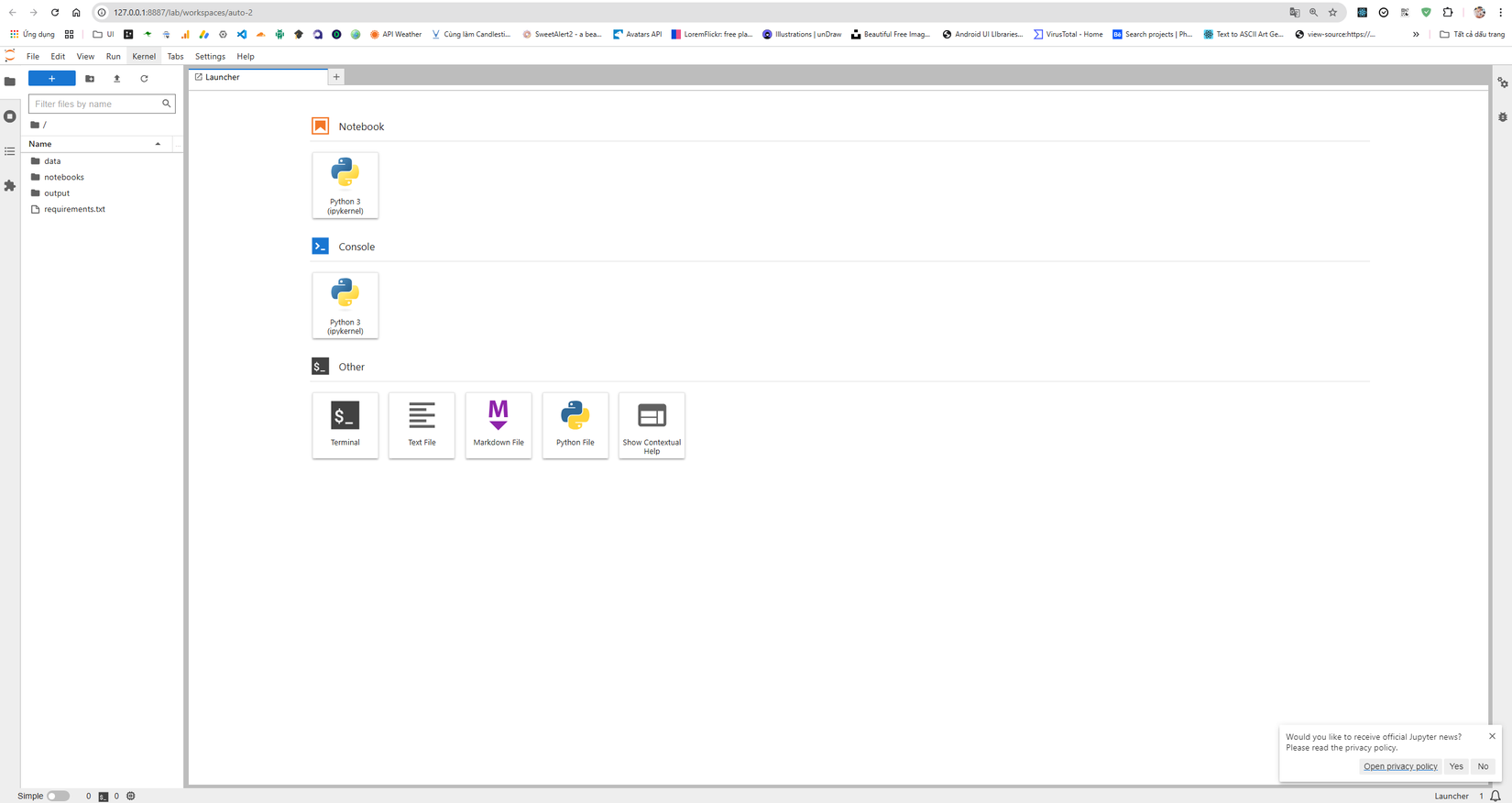Open the File menu
The height and width of the screenshot is (803, 1512).
coord(33,56)
